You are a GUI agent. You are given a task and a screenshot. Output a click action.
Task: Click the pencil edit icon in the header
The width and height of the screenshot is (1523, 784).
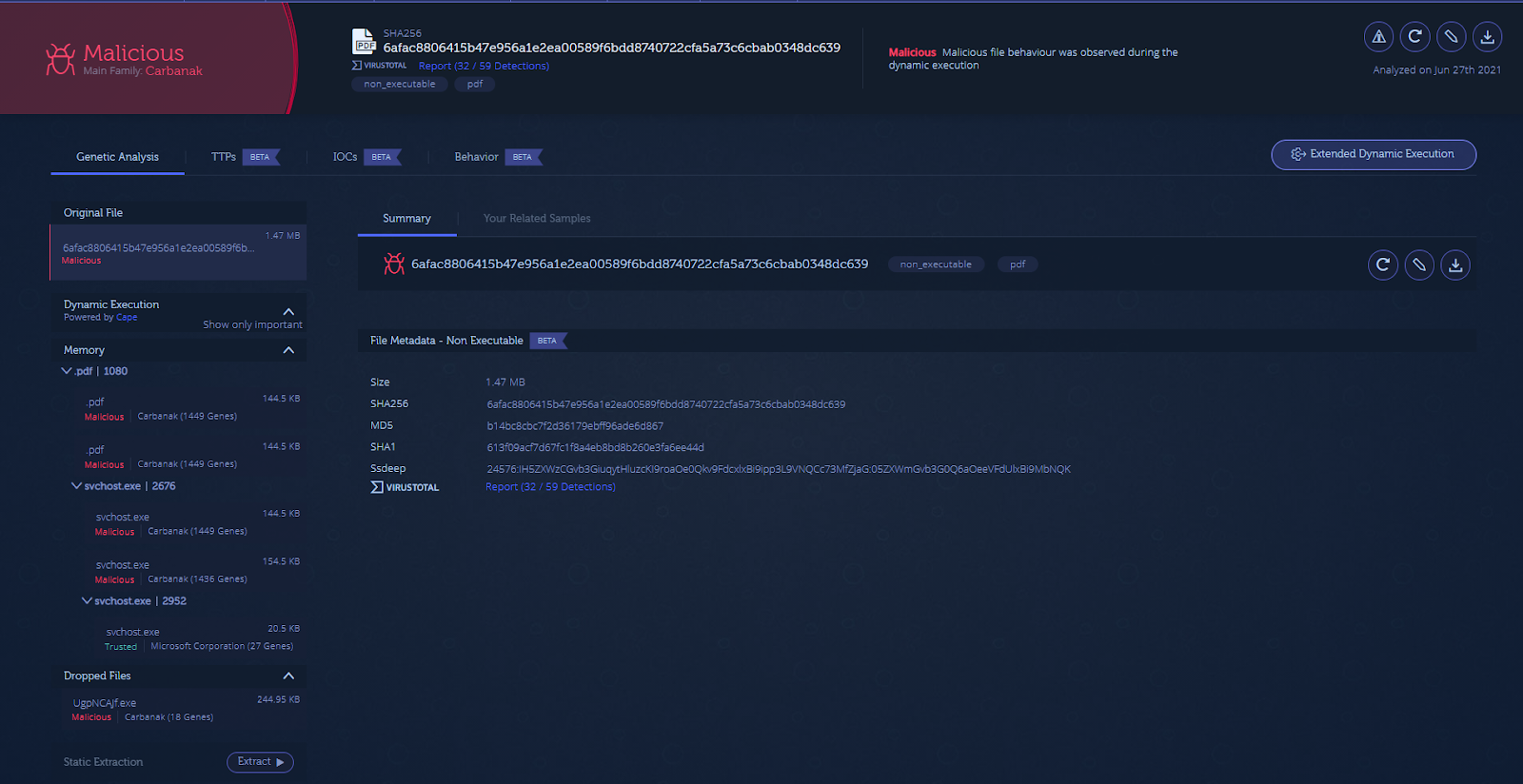coord(1451,37)
